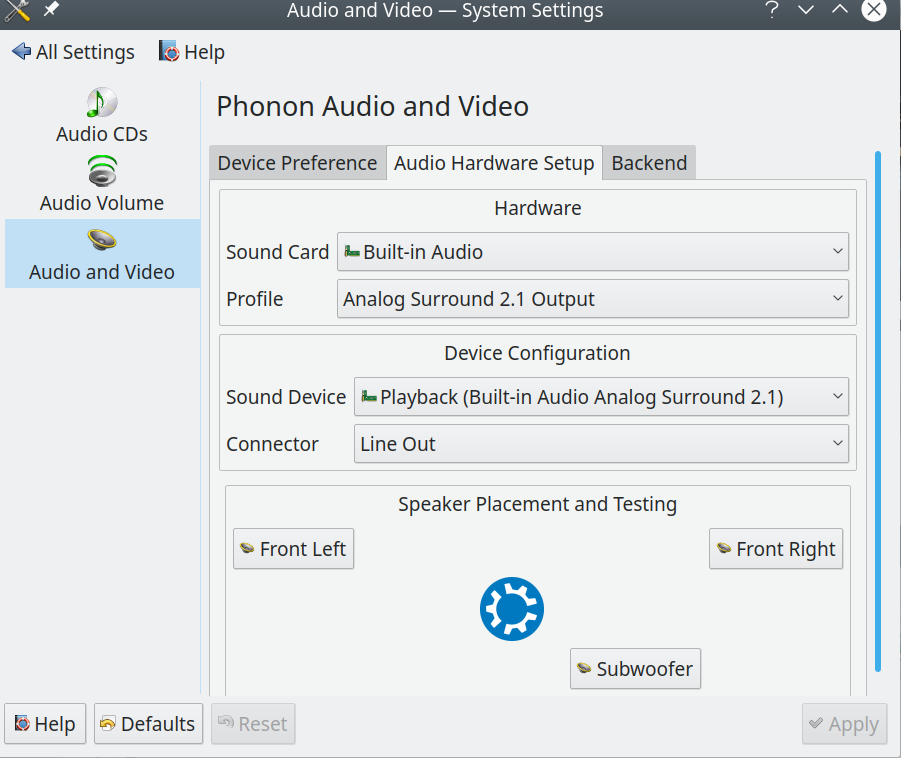This screenshot has height=758, width=901.
Task: Switch to the Device Preference tab
Action: point(297,163)
